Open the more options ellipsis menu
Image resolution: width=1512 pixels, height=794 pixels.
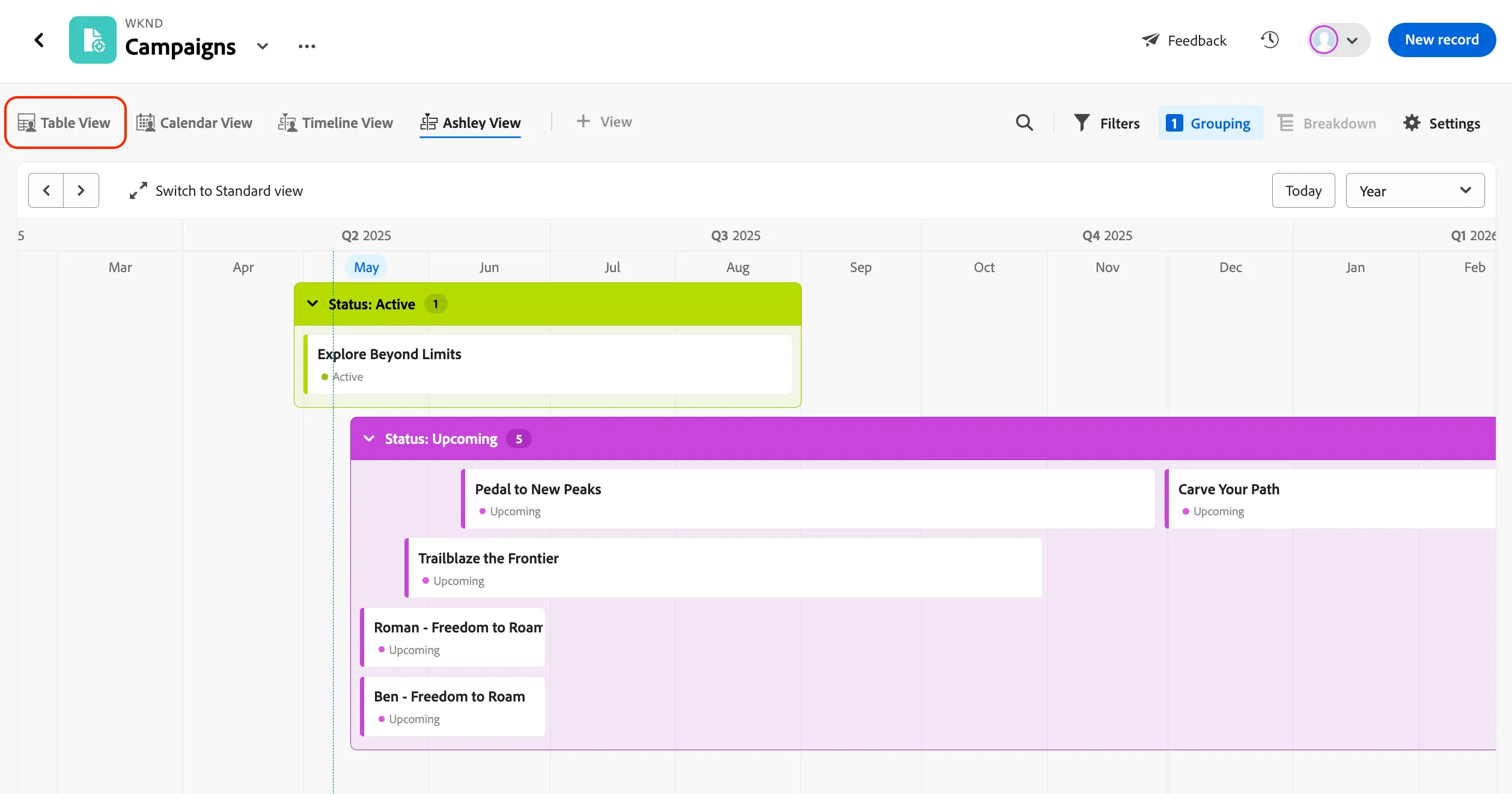306,46
